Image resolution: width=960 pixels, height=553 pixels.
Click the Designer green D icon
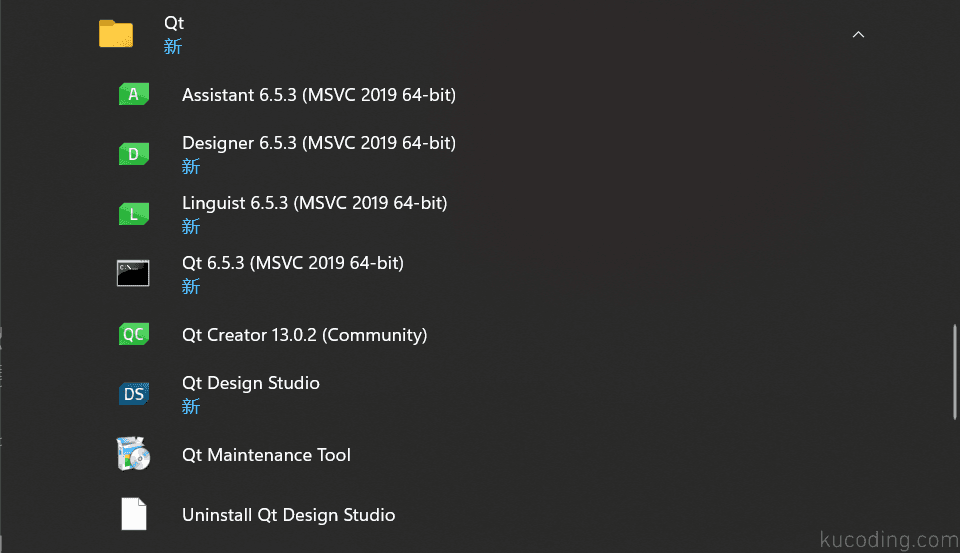click(133, 154)
